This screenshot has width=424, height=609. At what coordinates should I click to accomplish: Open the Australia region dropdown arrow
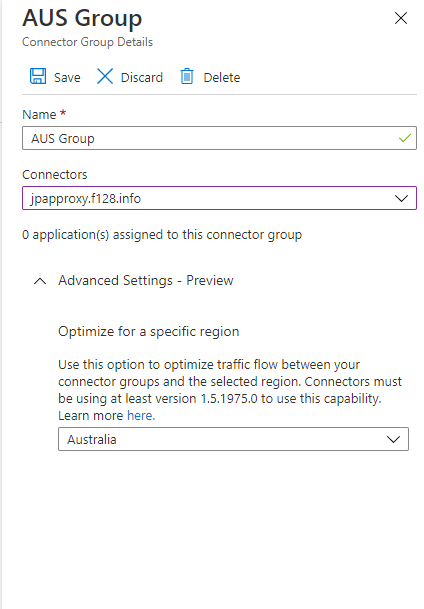[x=393, y=439]
